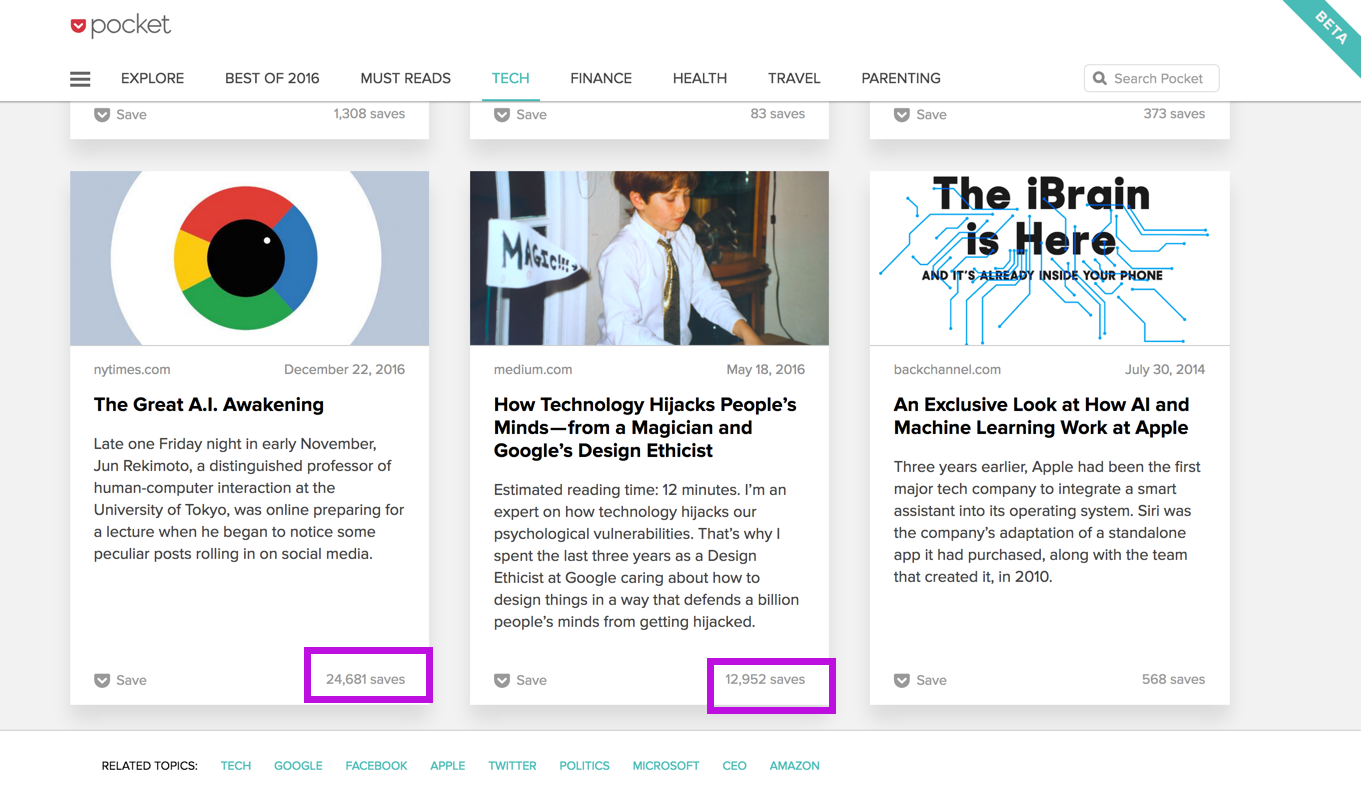The width and height of the screenshot is (1361, 800).
Task: Click the 568 saves count
Action: tap(1173, 679)
